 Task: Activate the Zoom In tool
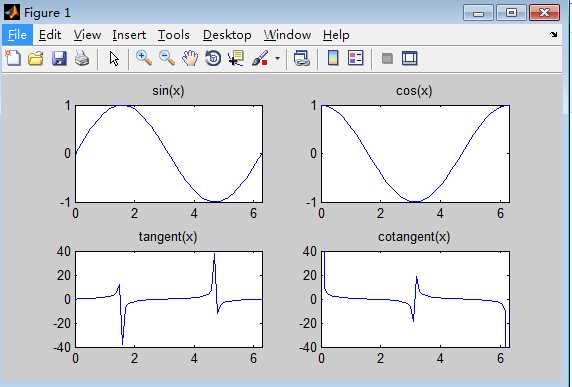pyautogui.click(x=144, y=58)
